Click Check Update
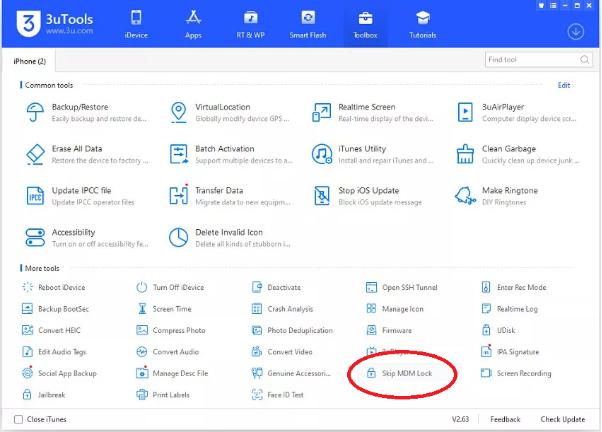This screenshot has height=432, width=602. 563,419
